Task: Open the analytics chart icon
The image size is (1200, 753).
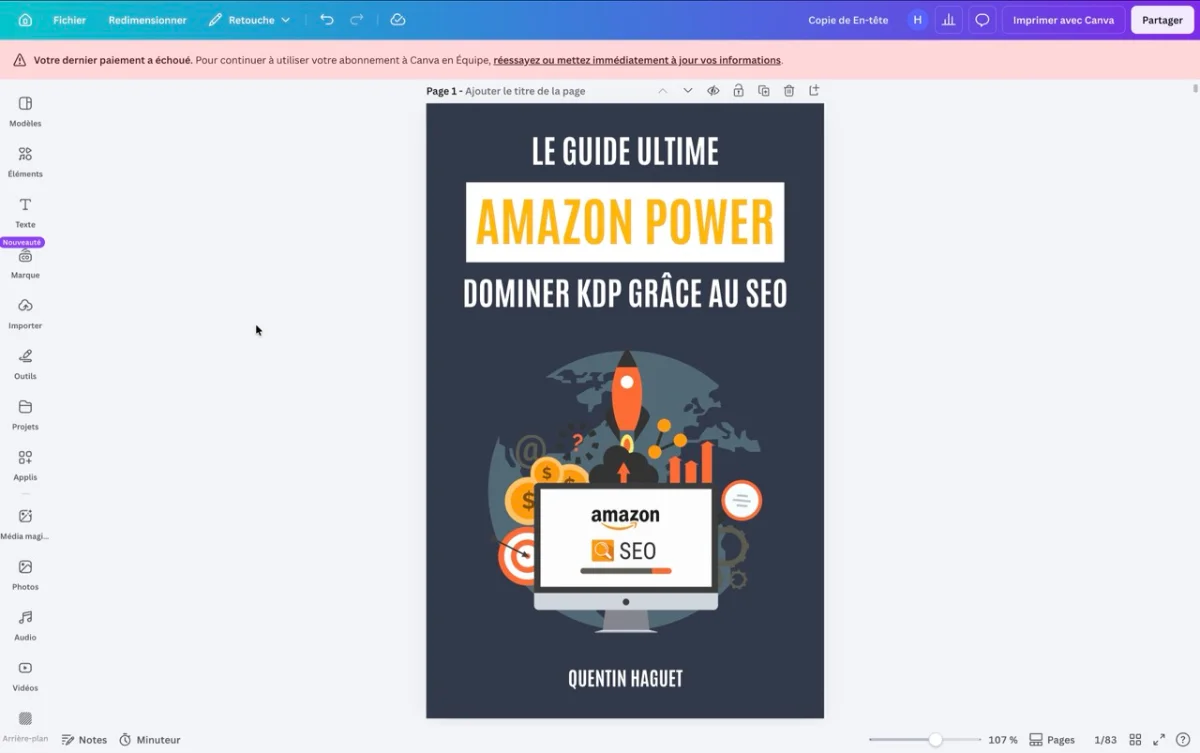Action: pyautogui.click(x=950, y=20)
